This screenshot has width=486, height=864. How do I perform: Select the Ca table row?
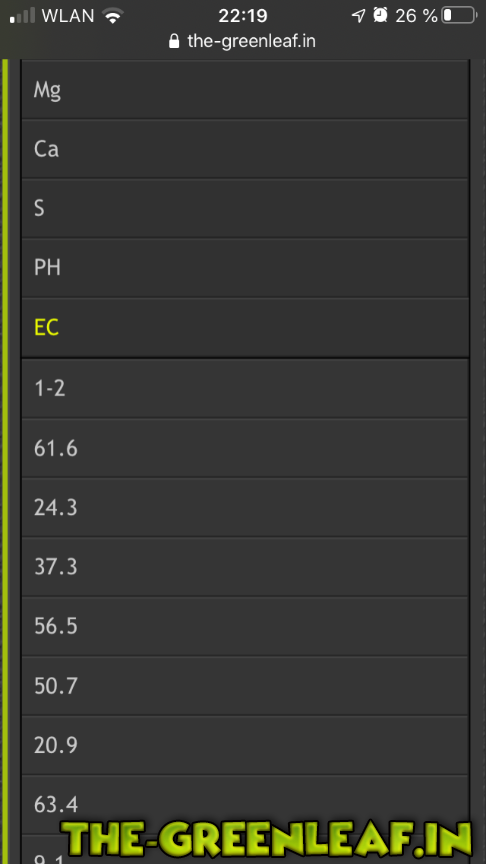(x=245, y=149)
